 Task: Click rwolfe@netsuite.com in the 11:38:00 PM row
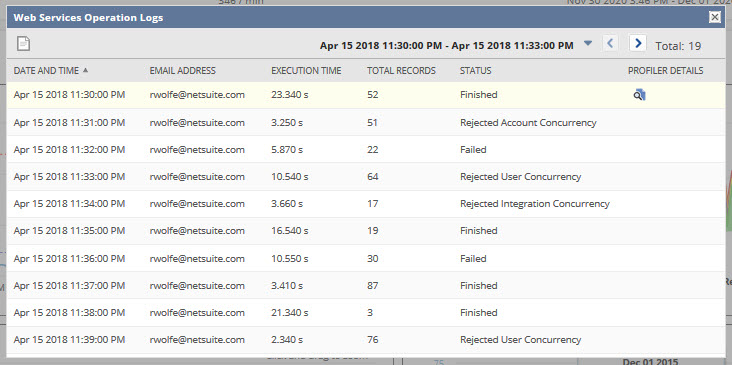click(x=197, y=313)
